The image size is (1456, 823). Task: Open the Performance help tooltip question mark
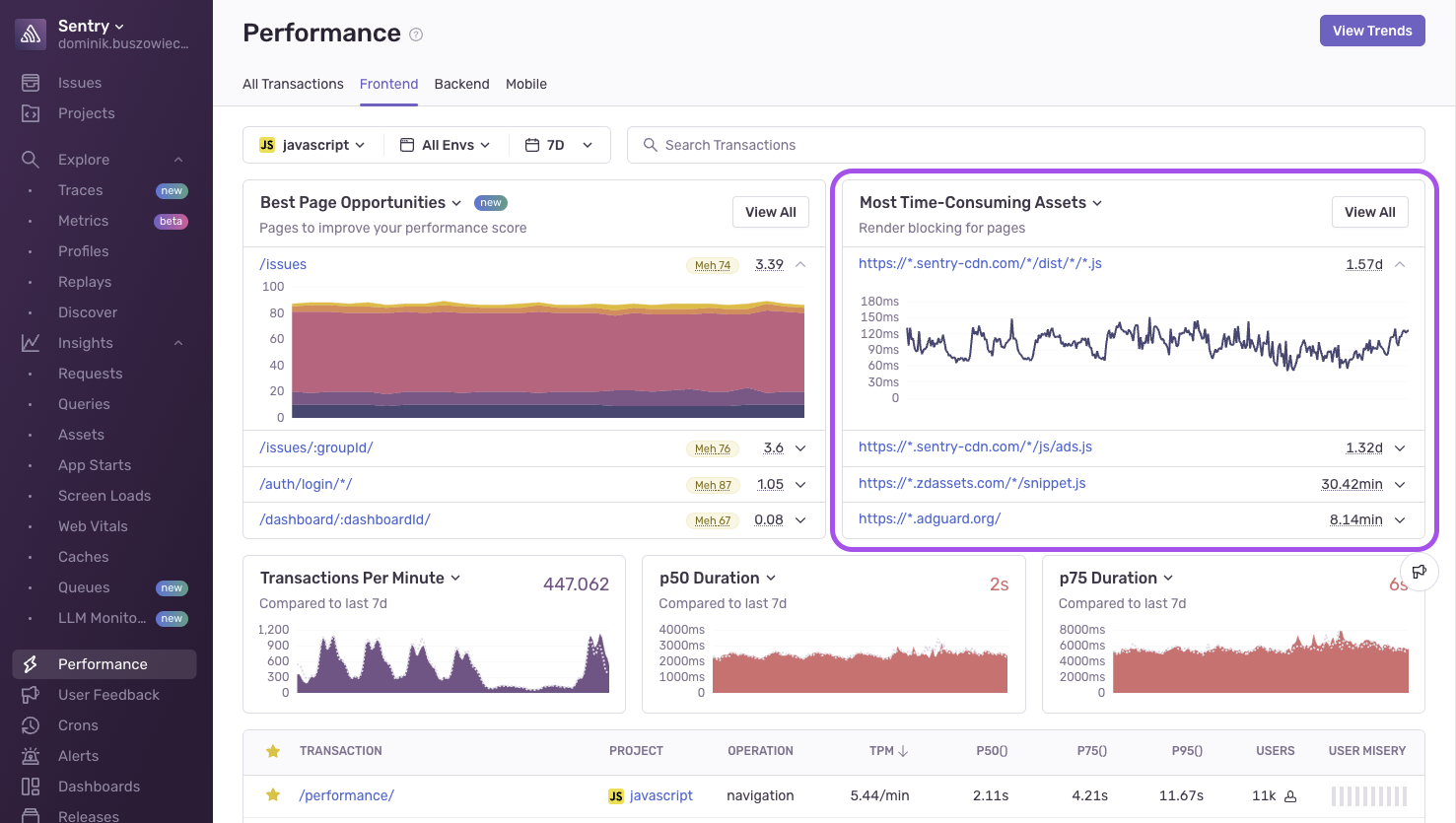click(x=415, y=34)
